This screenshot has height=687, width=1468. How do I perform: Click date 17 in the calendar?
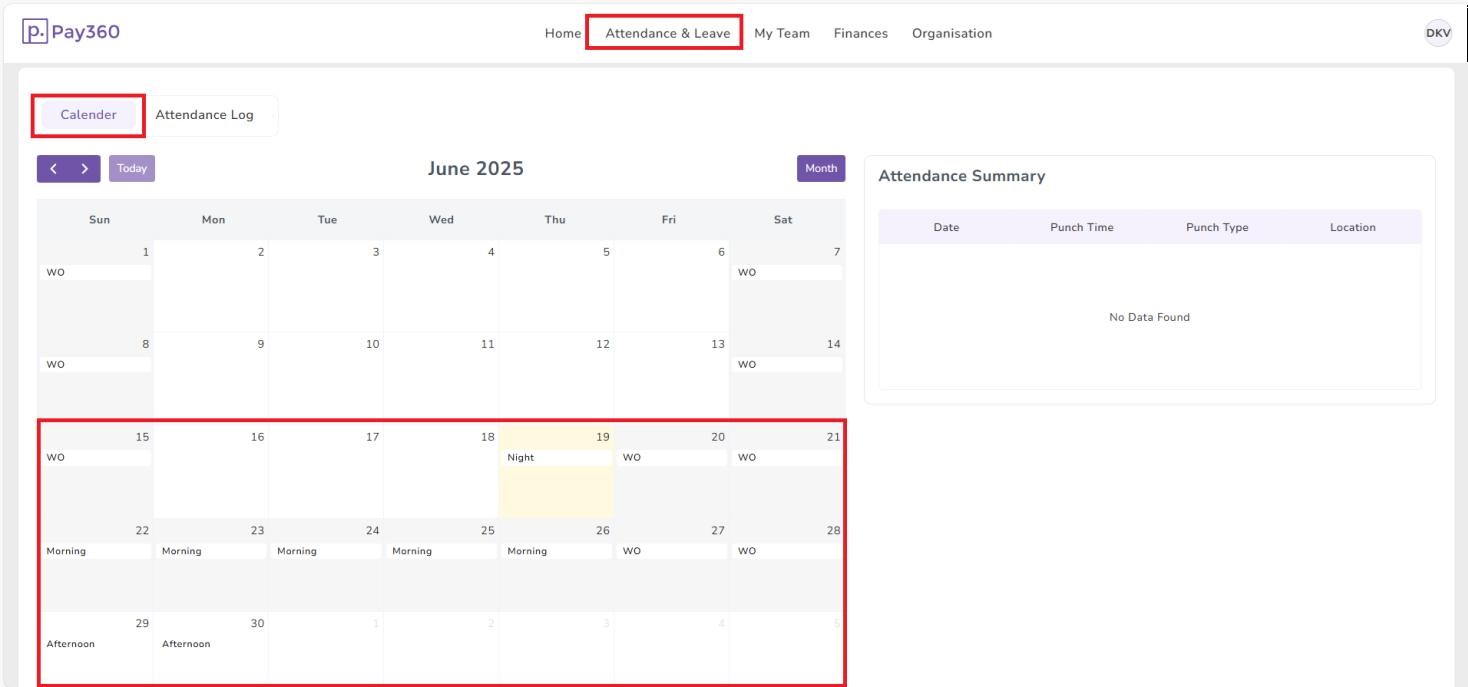373,437
